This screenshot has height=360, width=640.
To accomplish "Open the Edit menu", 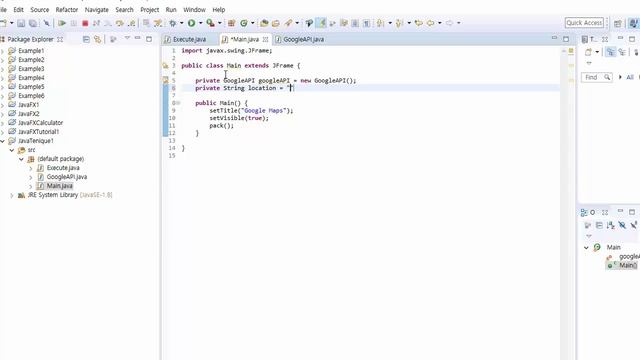I will [x=18, y=9].
